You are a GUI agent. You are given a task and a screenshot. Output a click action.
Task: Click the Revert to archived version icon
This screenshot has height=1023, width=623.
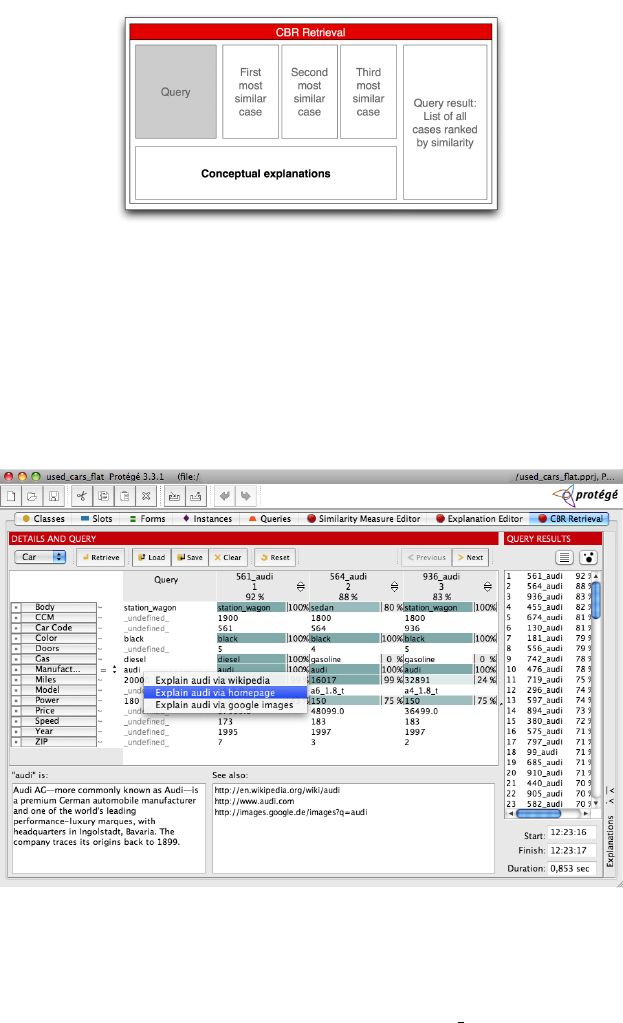tap(196, 496)
